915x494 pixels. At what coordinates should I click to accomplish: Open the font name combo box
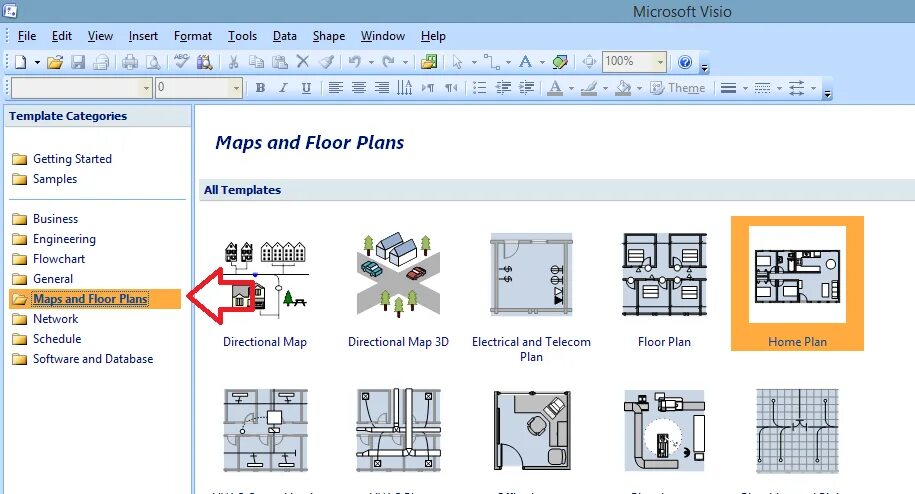click(82, 88)
